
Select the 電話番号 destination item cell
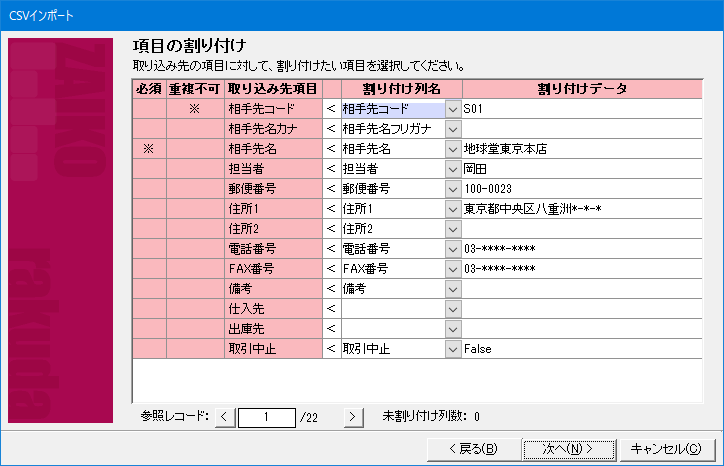coord(273,249)
